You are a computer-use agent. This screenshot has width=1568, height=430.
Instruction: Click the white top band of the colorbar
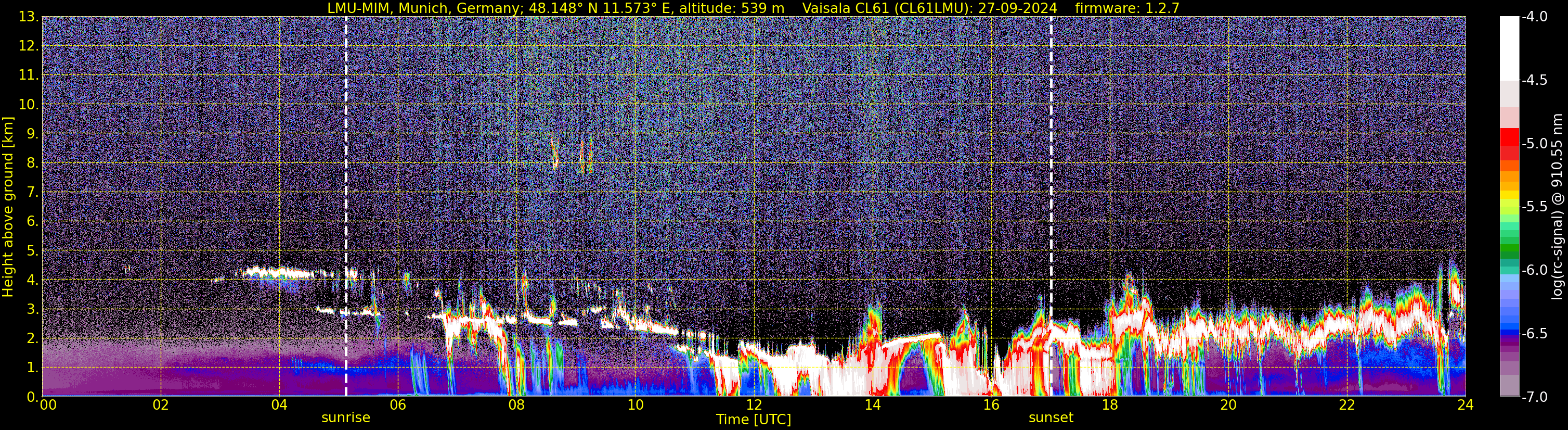point(1510,48)
